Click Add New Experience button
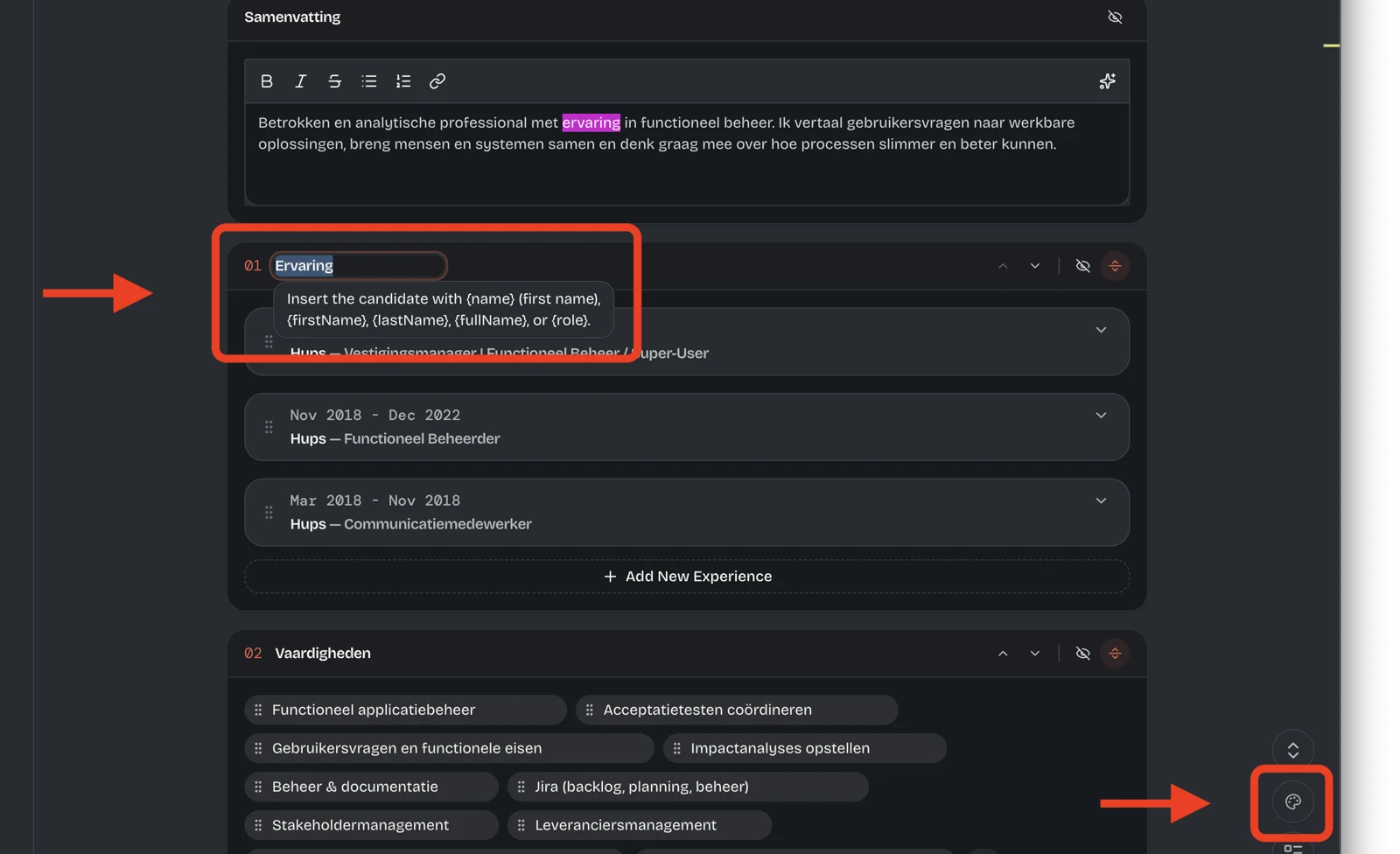1400x854 pixels. click(x=687, y=577)
